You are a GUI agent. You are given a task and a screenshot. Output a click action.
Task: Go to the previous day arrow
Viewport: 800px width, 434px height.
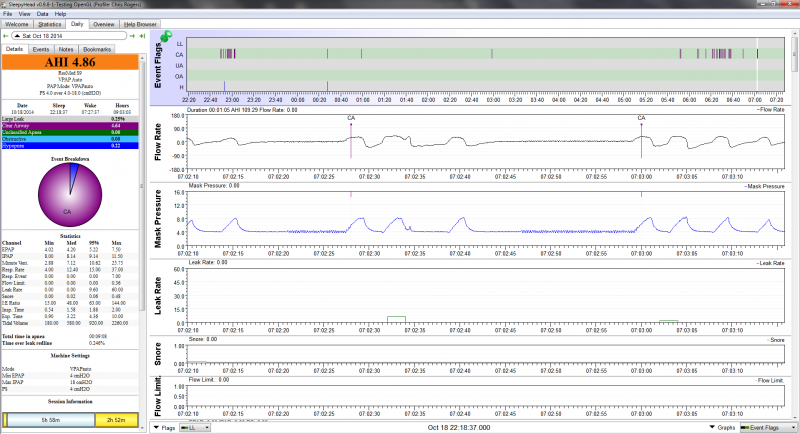tap(7, 37)
